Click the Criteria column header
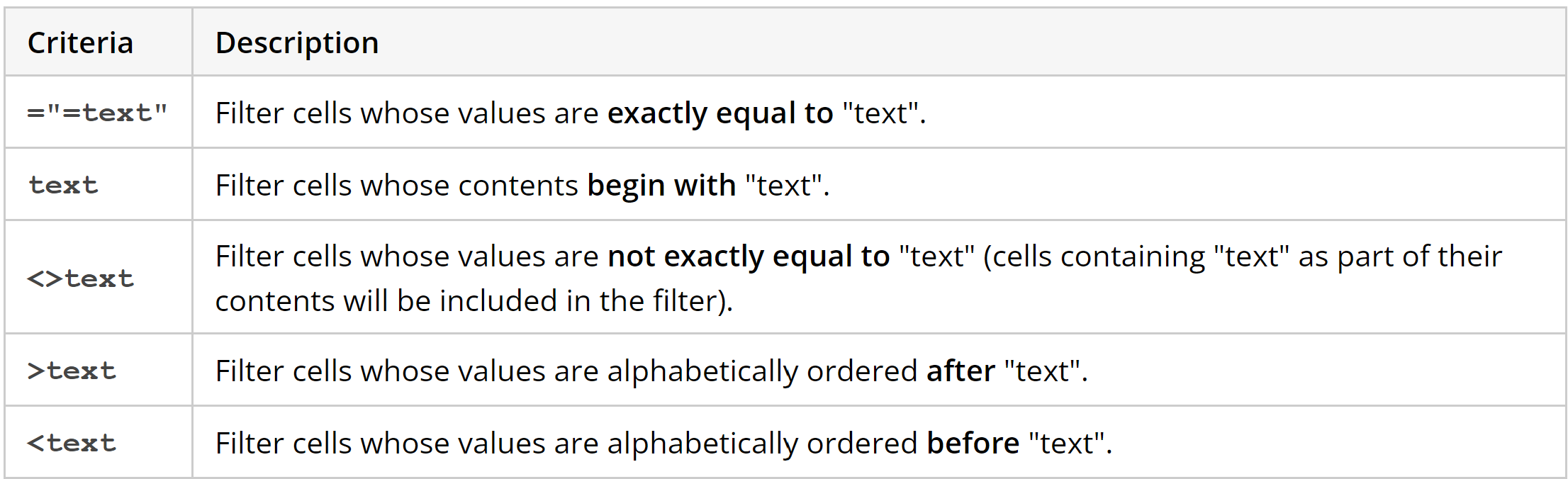The height and width of the screenshot is (479, 1568). 80,43
